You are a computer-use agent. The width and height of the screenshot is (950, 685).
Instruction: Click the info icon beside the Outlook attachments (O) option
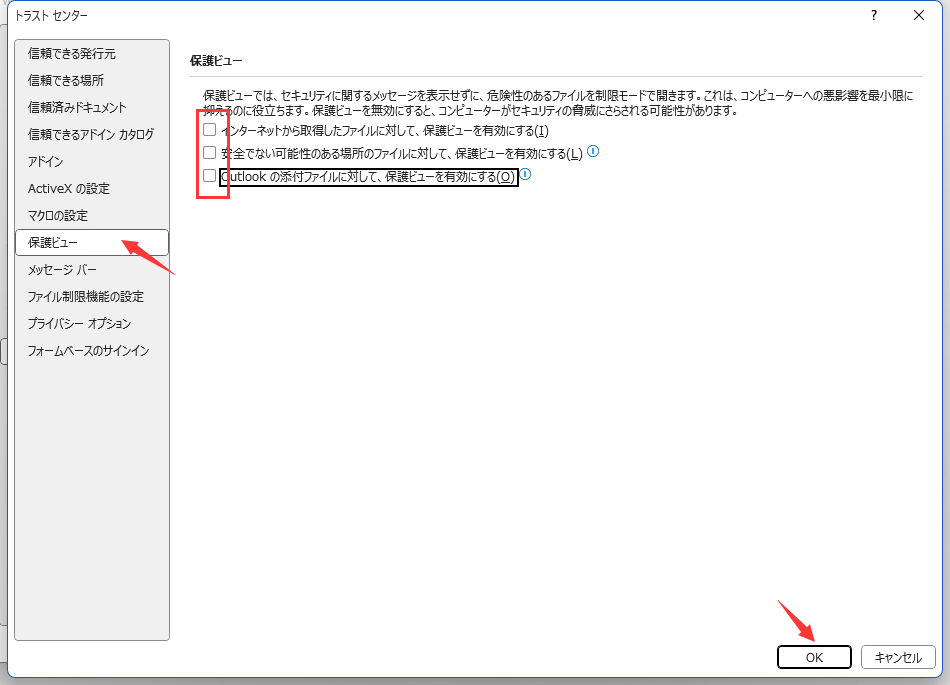point(525,175)
